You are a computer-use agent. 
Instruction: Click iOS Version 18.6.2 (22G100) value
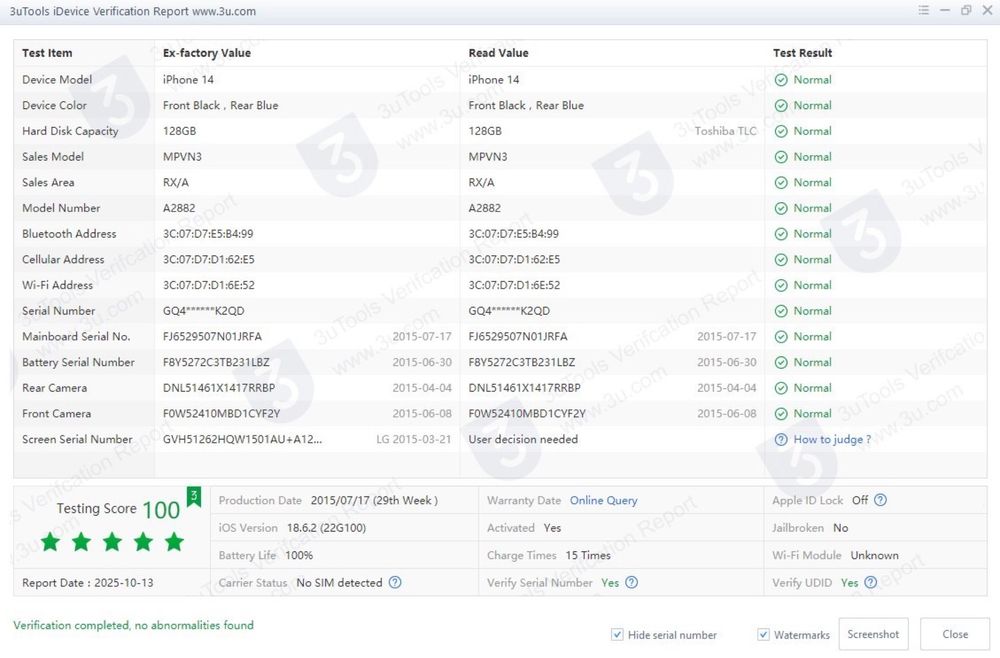tap(327, 528)
